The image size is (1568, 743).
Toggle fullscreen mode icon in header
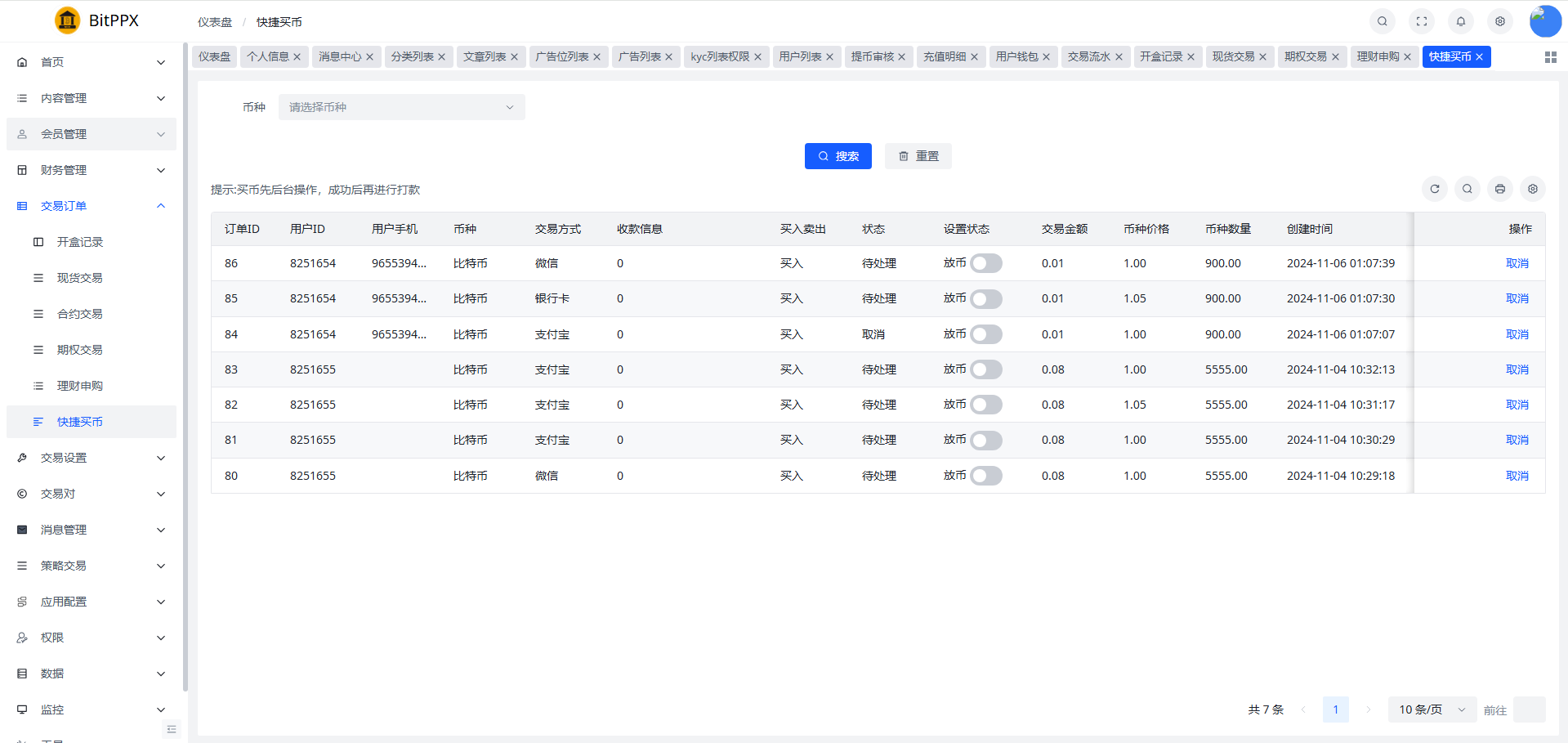pos(1421,21)
